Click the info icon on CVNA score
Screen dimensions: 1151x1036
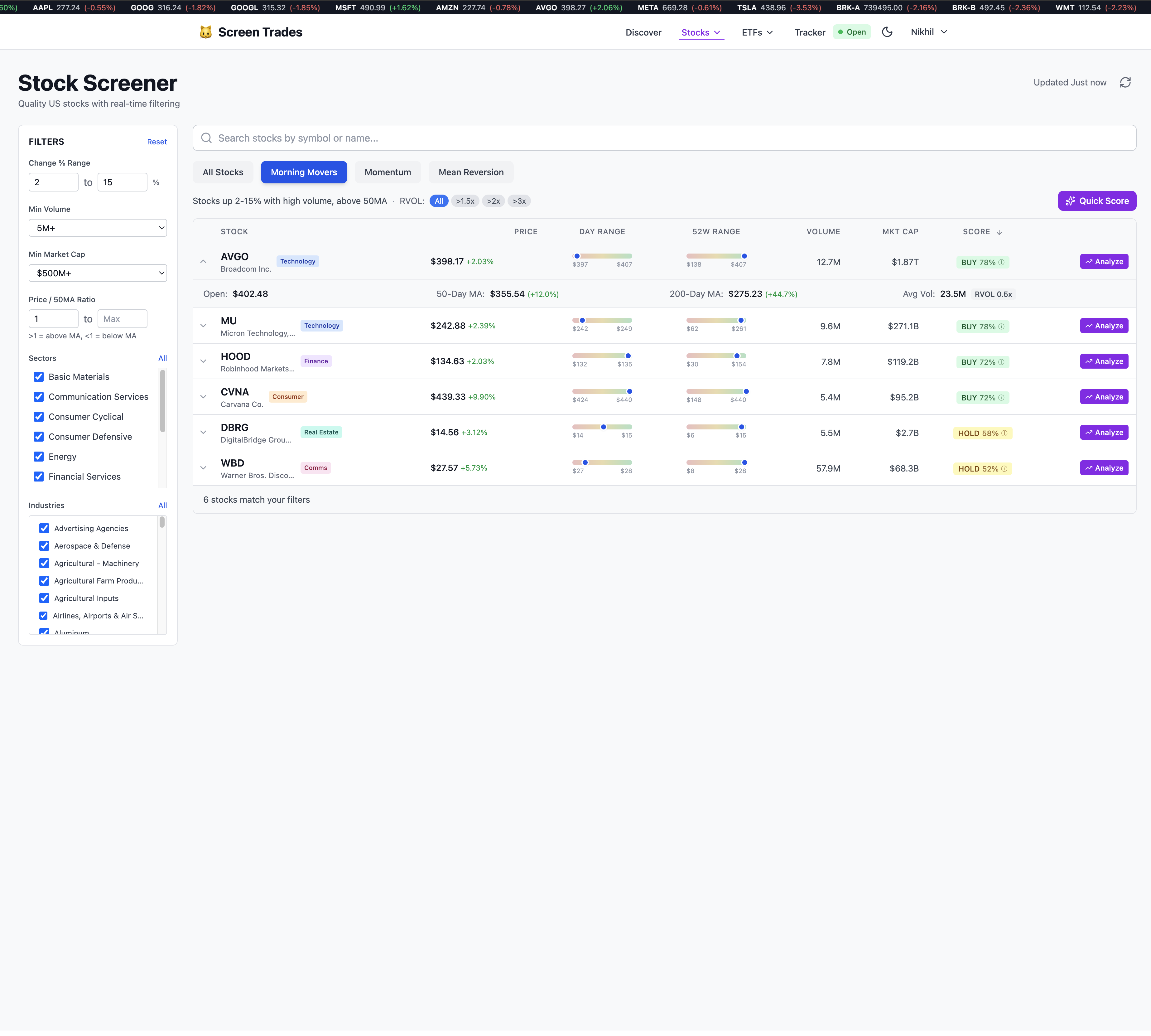pos(1001,397)
